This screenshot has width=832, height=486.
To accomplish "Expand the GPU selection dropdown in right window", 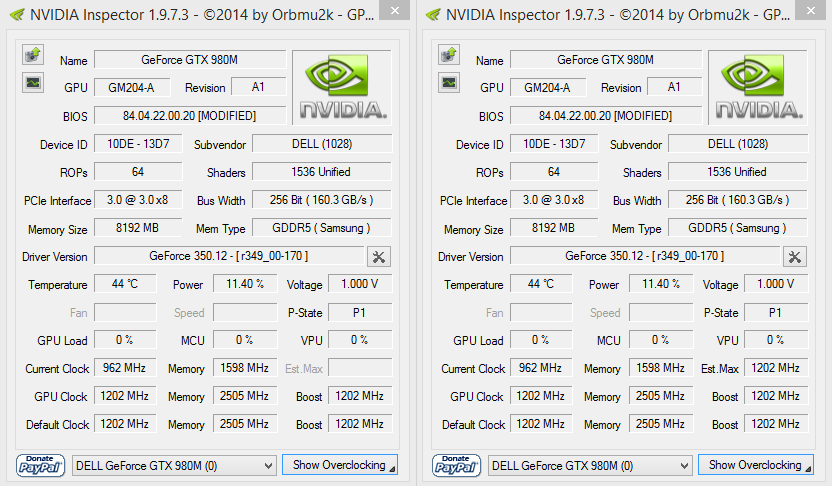I will point(682,465).
